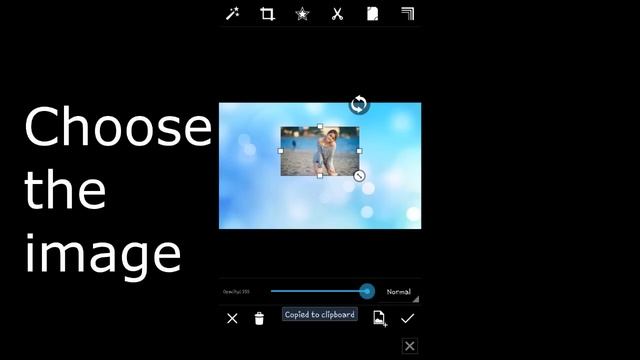Image resolution: width=640 pixels, height=360 pixels.
Task: Click the Opacity label text
Action: coord(236,292)
